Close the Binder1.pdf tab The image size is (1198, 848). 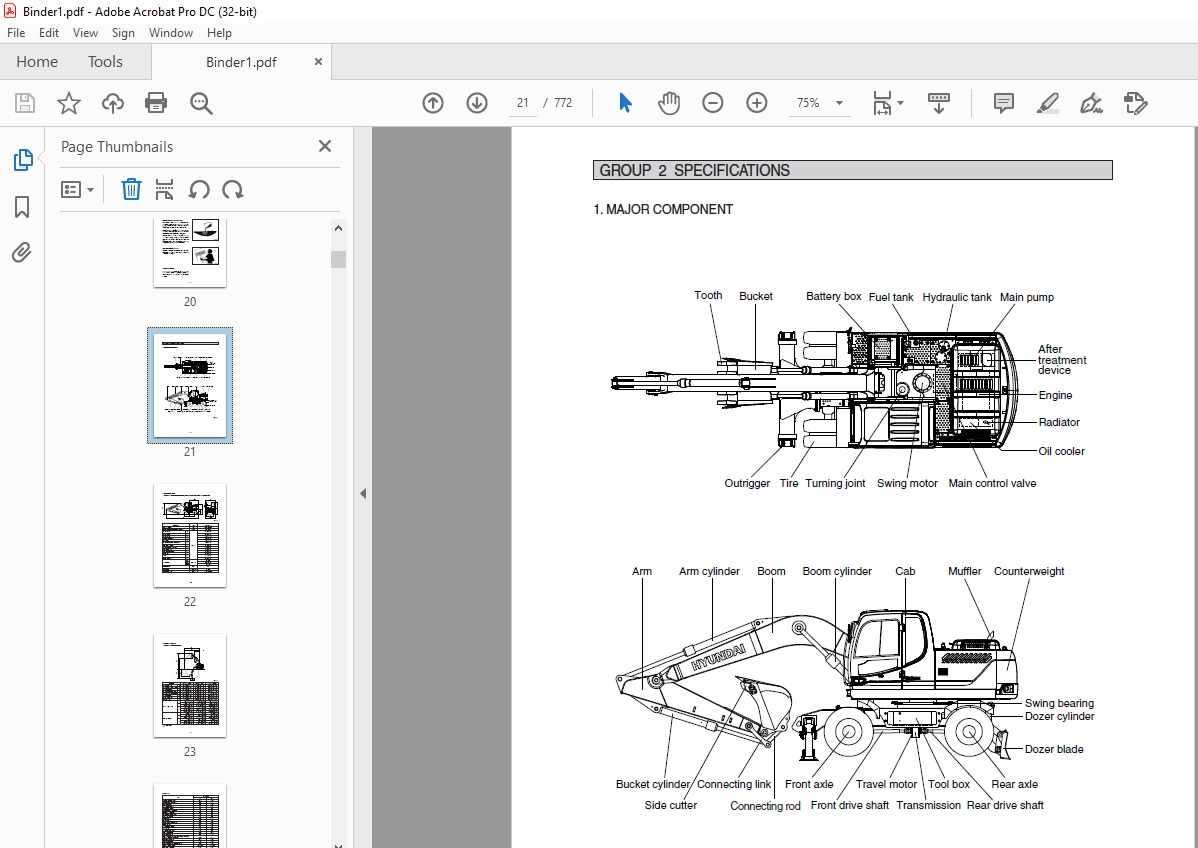point(319,62)
